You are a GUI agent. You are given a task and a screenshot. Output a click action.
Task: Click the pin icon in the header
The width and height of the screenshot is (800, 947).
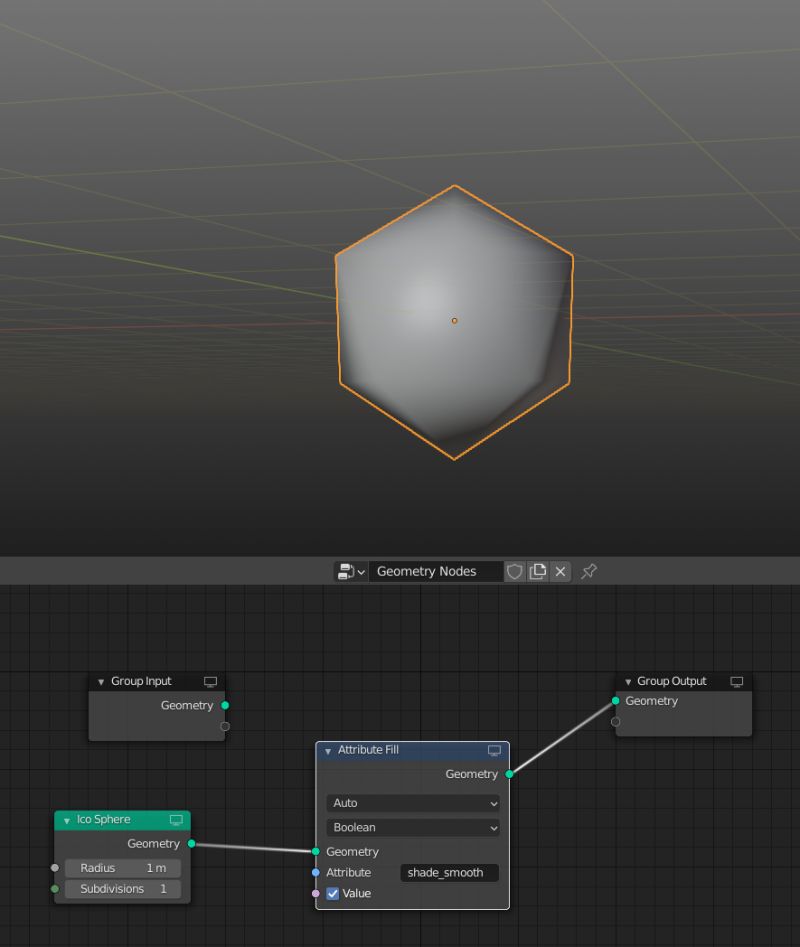(x=588, y=571)
